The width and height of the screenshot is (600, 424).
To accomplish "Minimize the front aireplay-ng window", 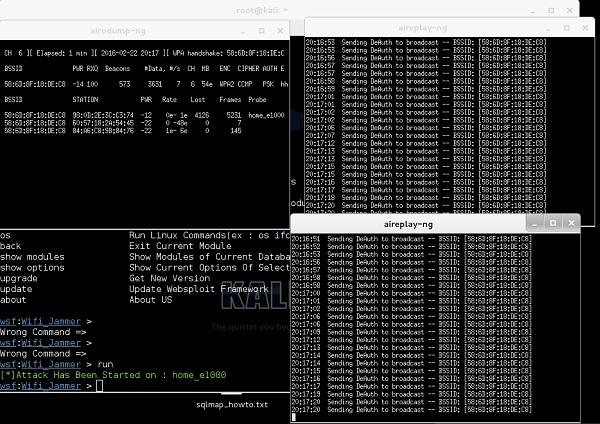I will [x=535, y=223].
